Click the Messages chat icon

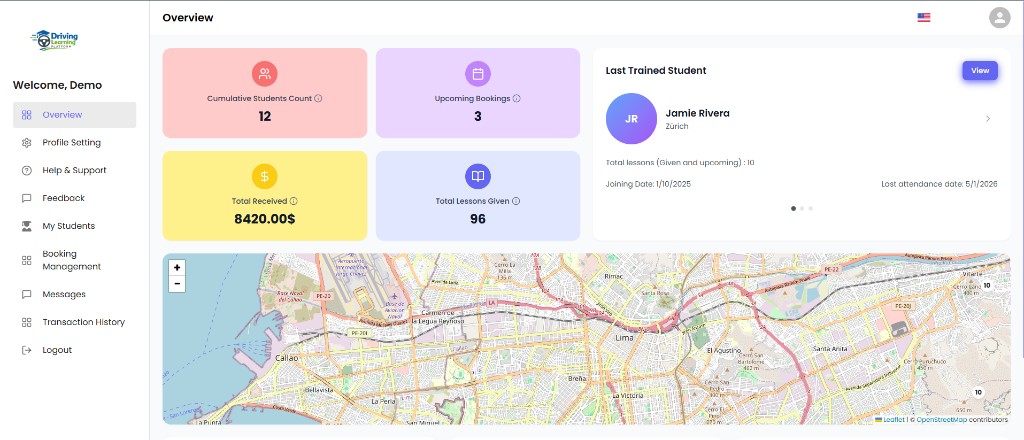(x=27, y=294)
